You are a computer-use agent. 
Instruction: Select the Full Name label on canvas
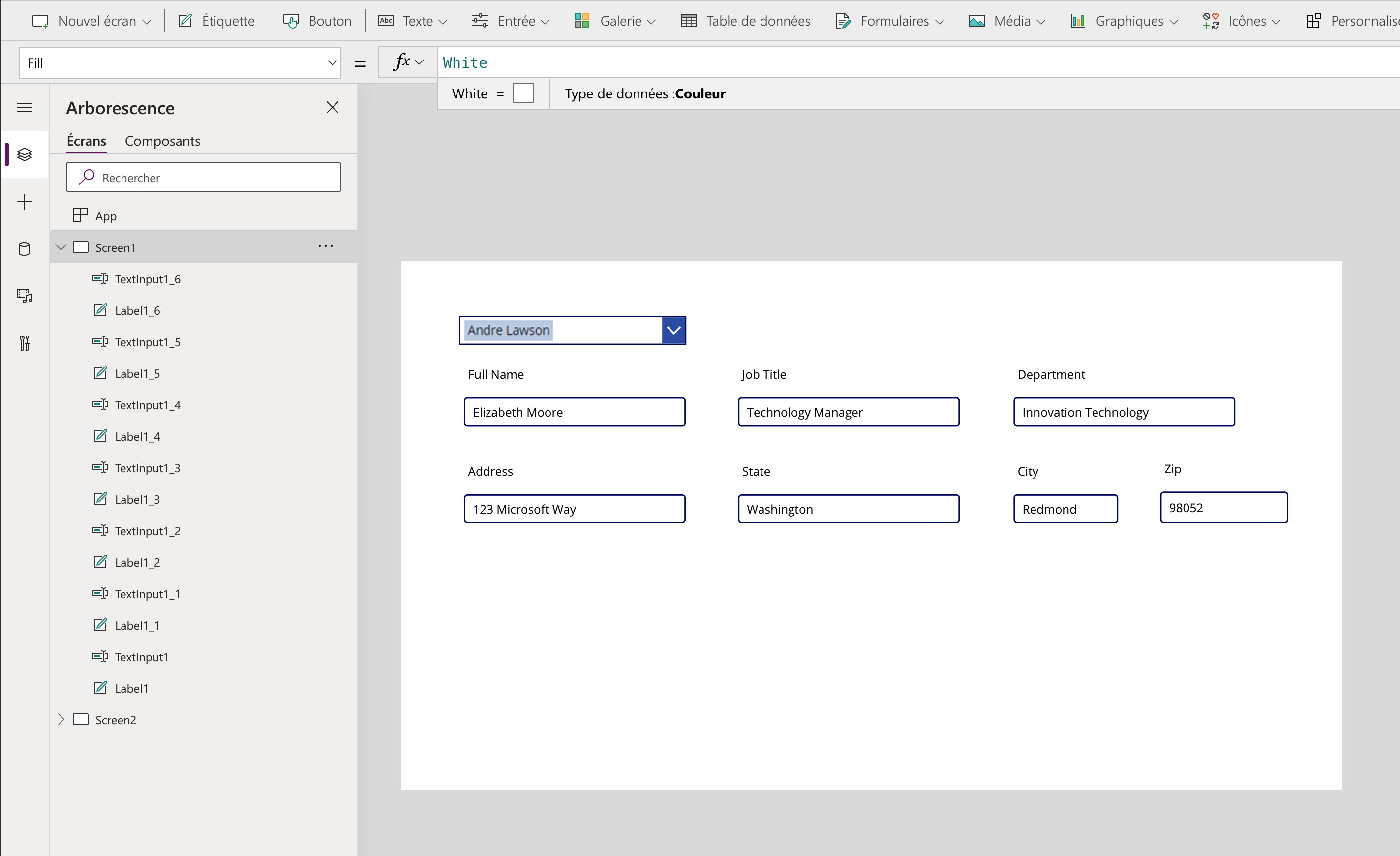coord(495,374)
